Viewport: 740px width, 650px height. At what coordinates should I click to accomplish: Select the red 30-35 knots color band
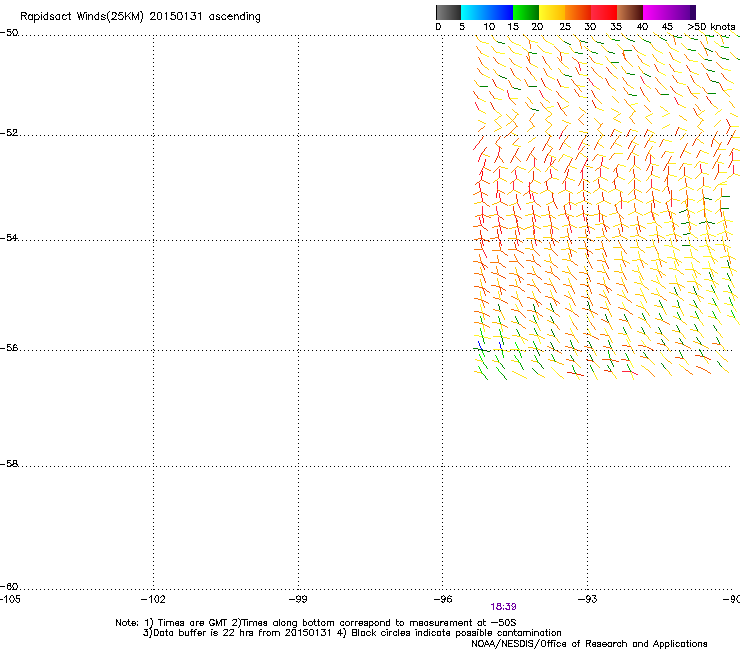pos(604,12)
